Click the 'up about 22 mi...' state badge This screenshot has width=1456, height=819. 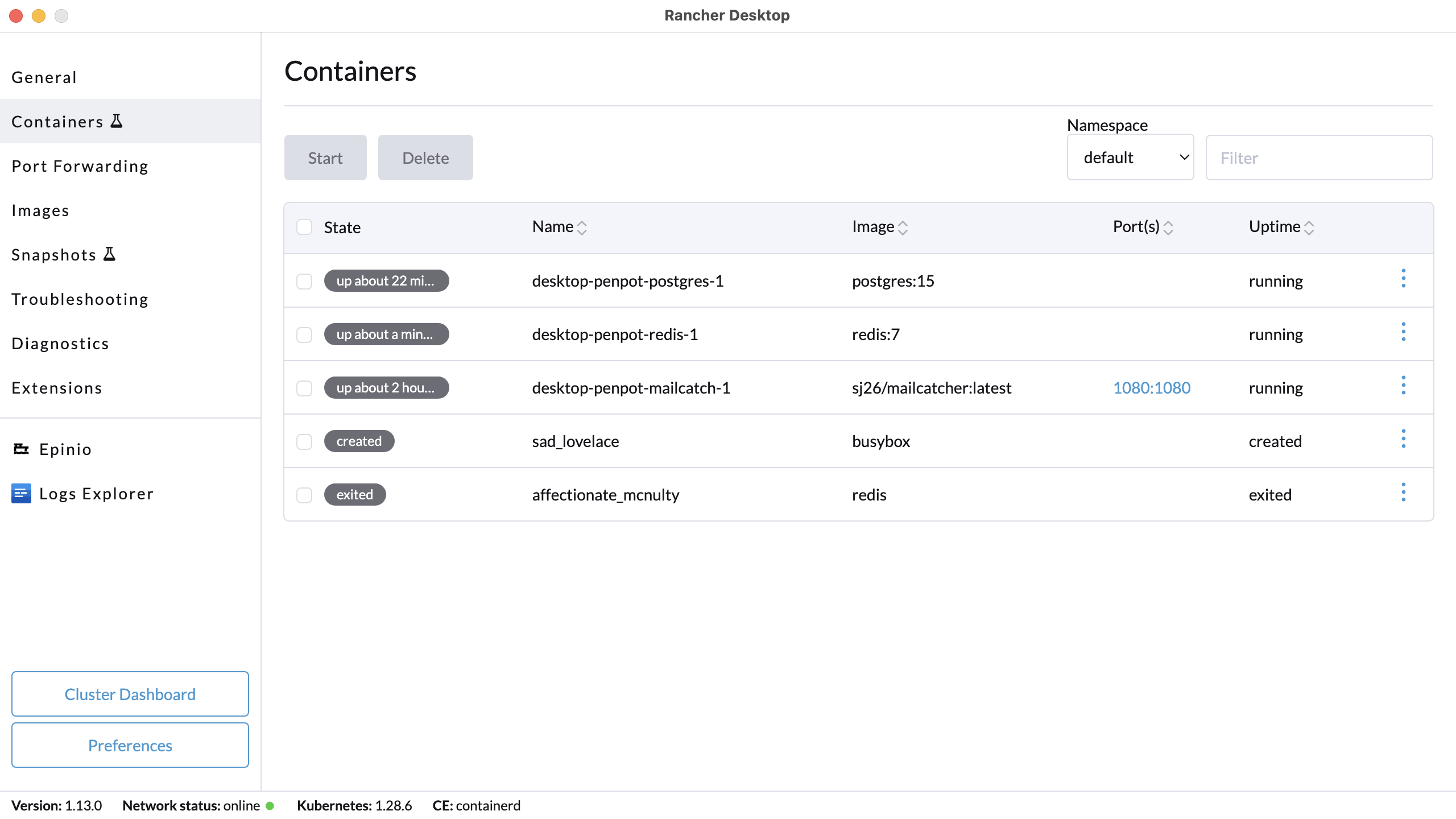(386, 281)
